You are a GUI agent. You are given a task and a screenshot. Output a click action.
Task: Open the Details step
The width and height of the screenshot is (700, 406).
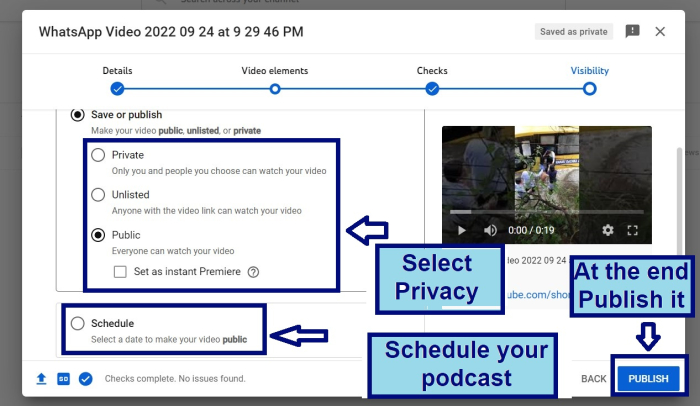(x=117, y=89)
